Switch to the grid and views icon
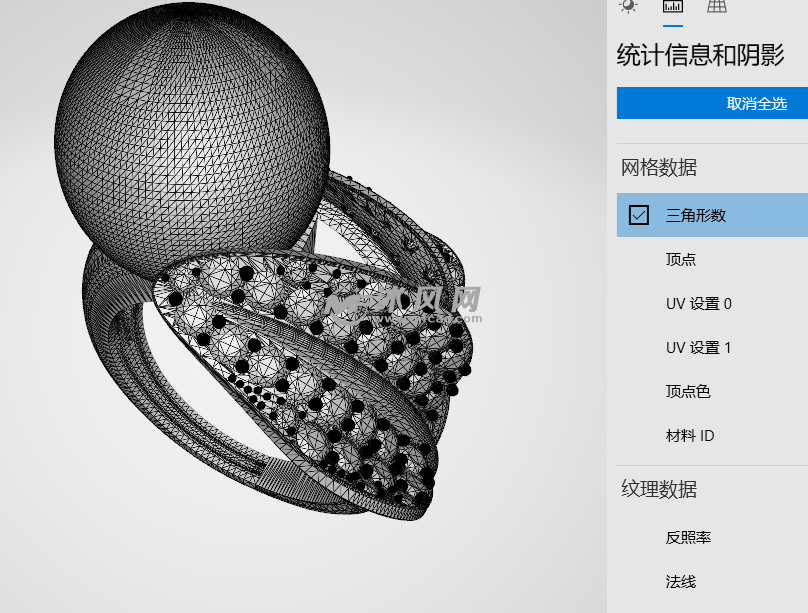Screen dimensions: 808x613 [717, 7]
